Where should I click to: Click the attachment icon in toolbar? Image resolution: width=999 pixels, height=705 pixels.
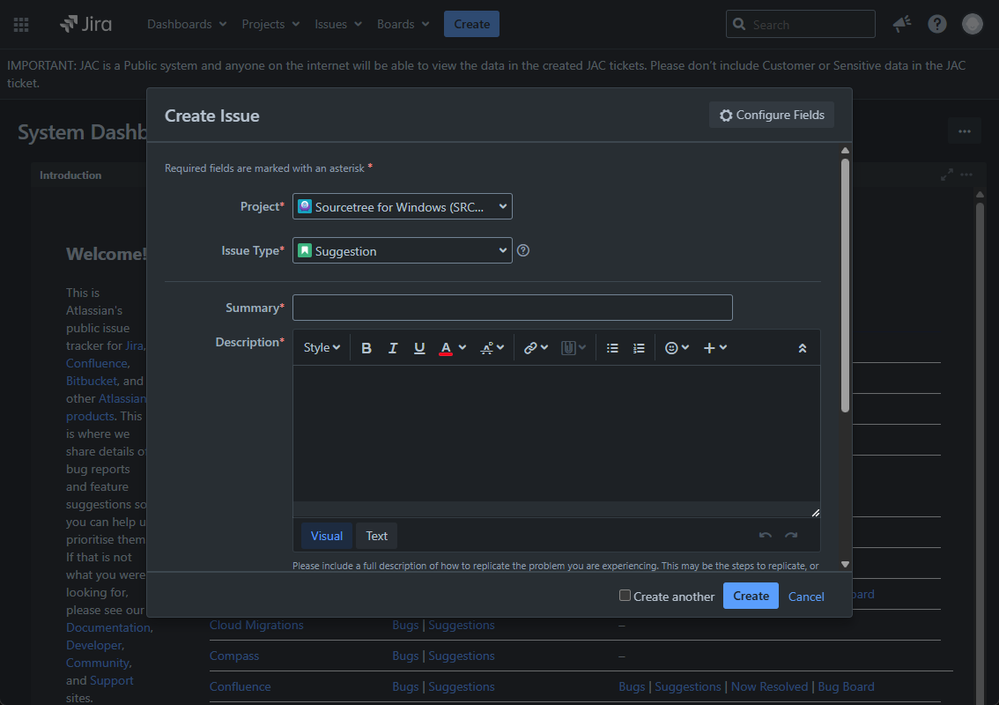coord(568,348)
